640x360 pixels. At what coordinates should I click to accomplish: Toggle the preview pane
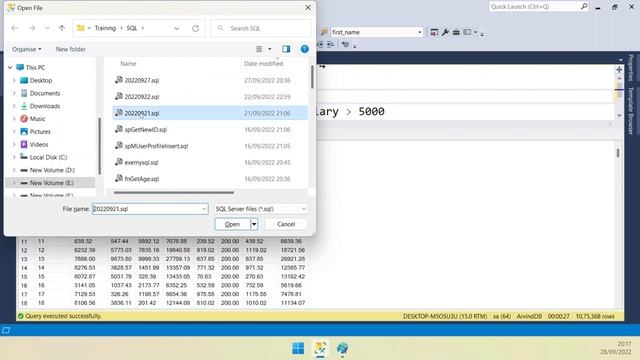286,49
